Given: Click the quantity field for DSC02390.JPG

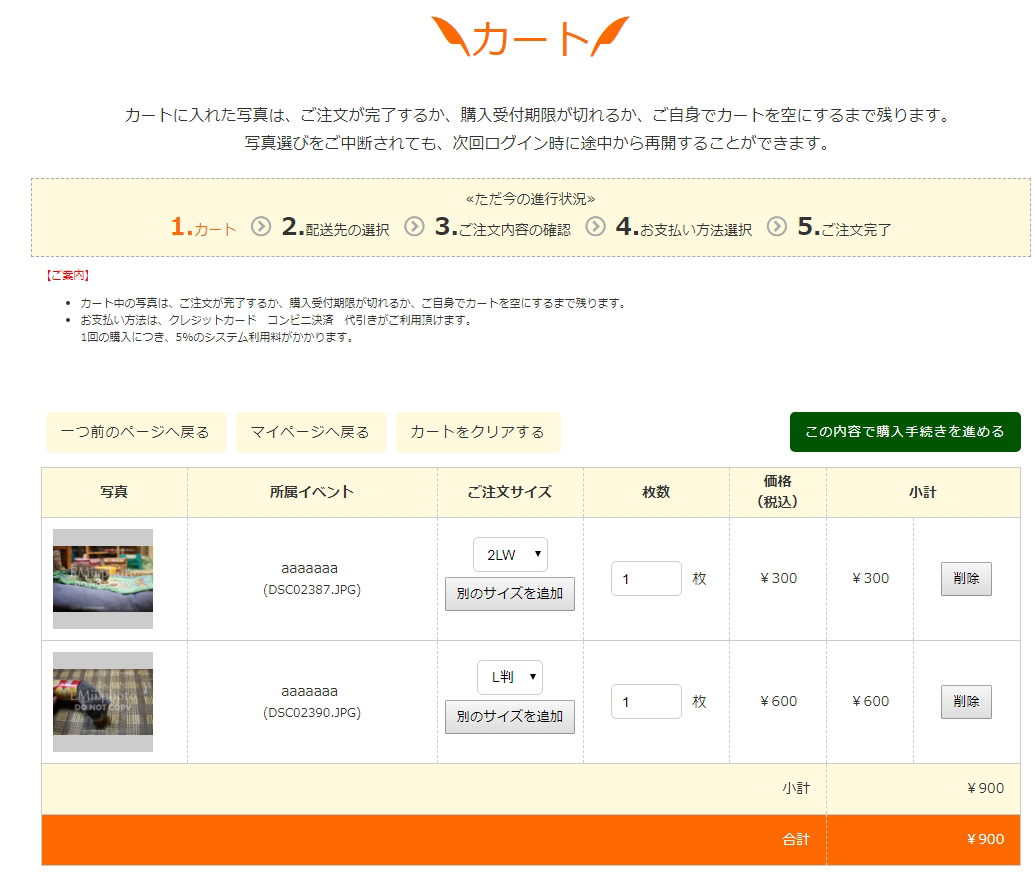Looking at the screenshot, I should point(646,702).
